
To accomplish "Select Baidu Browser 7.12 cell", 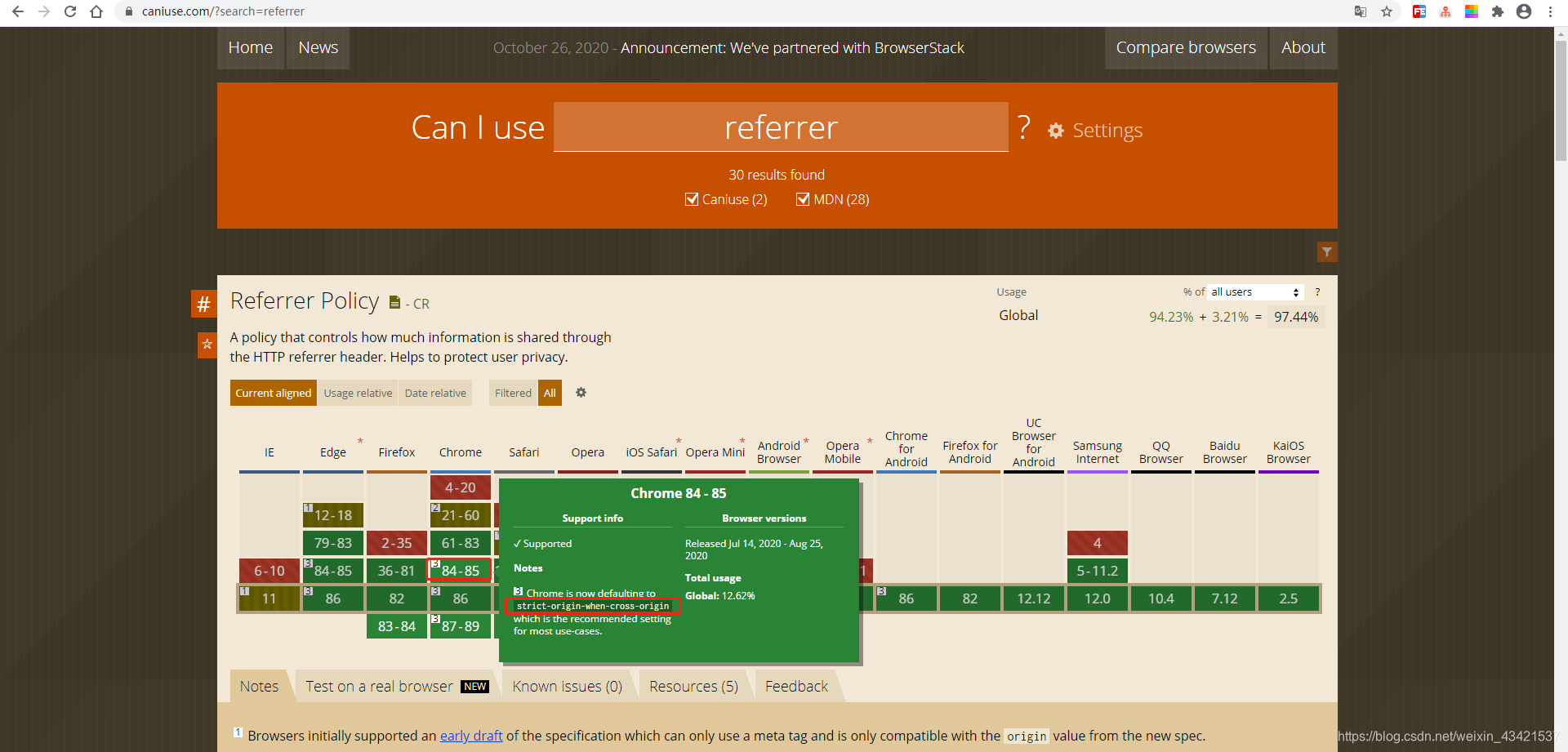I will (x=1225, y=598).
